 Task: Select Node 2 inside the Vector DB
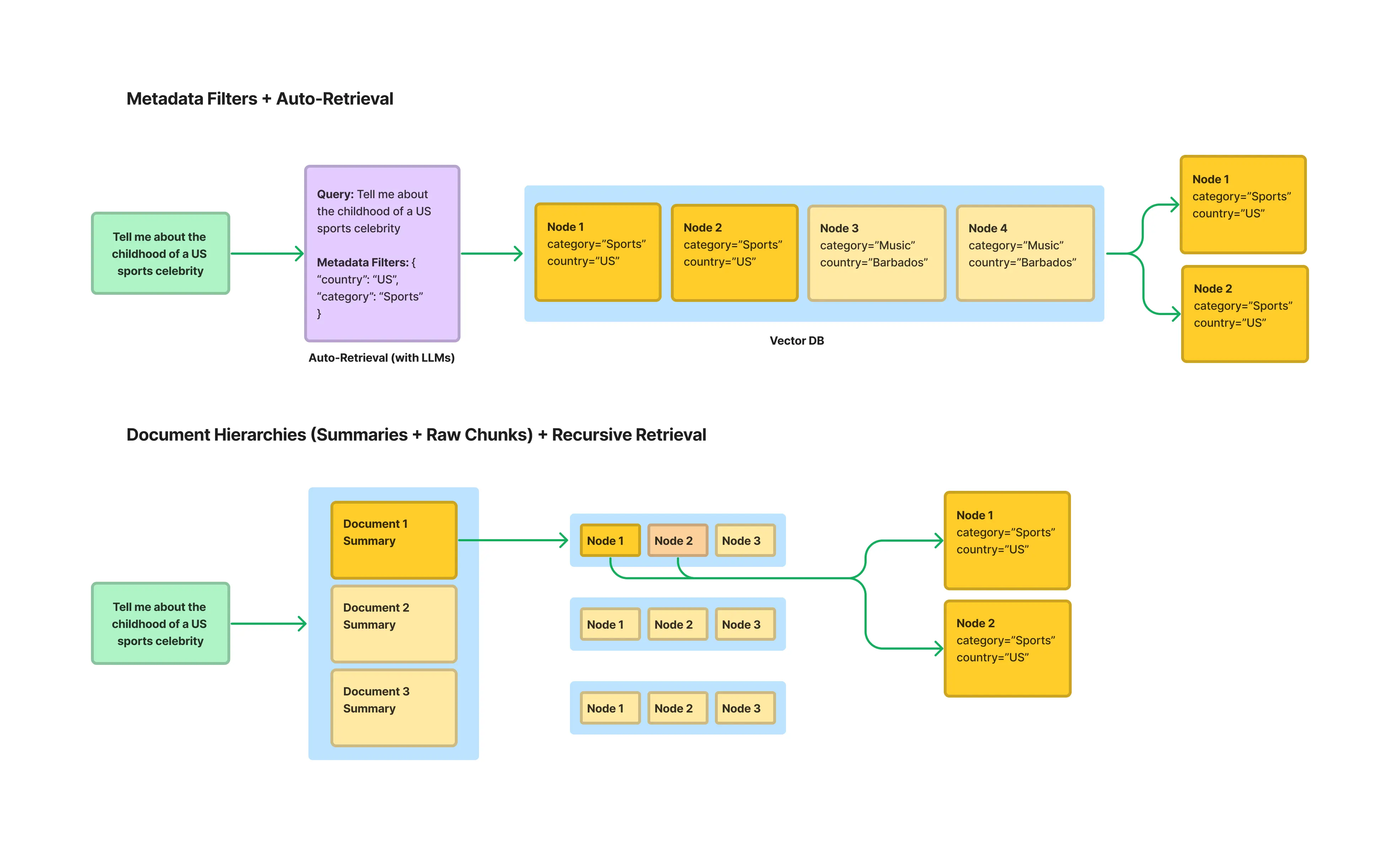point(734,253)
